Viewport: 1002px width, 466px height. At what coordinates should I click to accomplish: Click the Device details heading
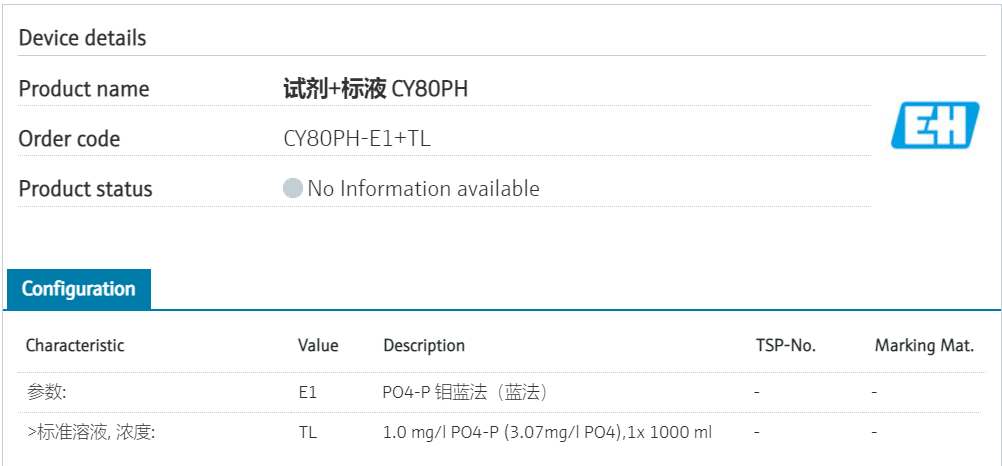(x=83, y=38)
